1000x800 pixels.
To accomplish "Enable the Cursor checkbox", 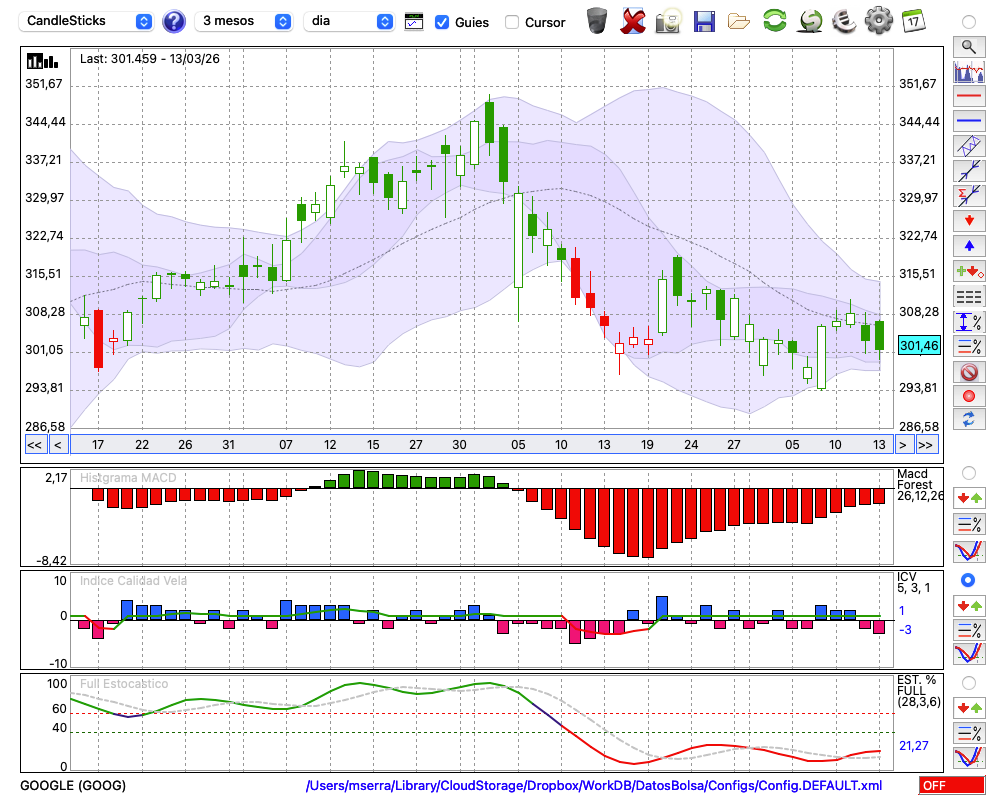I will 512,22.
